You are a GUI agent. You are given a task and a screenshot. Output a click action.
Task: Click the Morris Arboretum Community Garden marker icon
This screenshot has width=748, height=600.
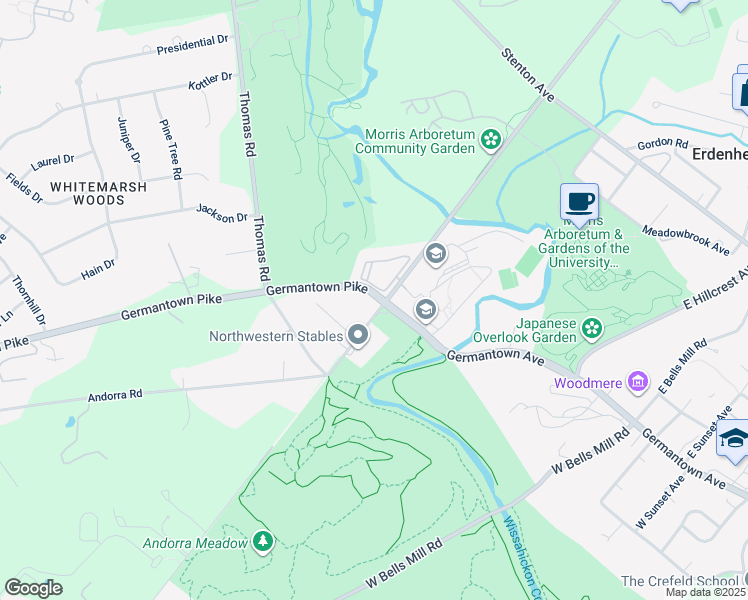[490, 141]
